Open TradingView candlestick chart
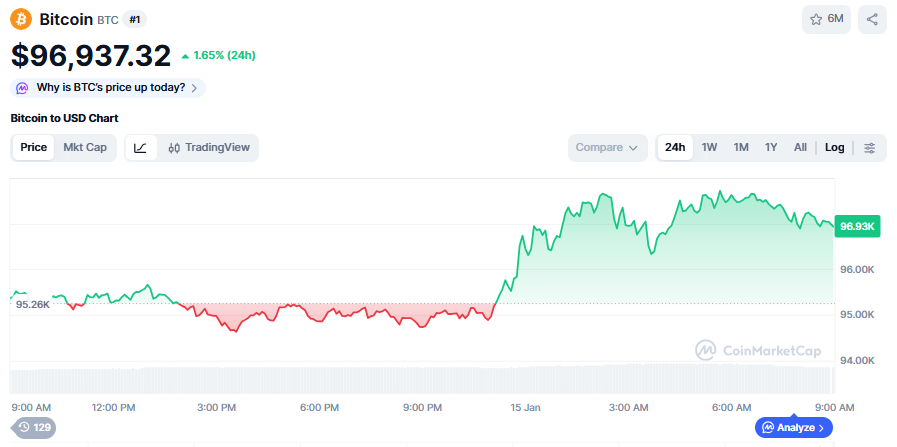 click(209, 148)
